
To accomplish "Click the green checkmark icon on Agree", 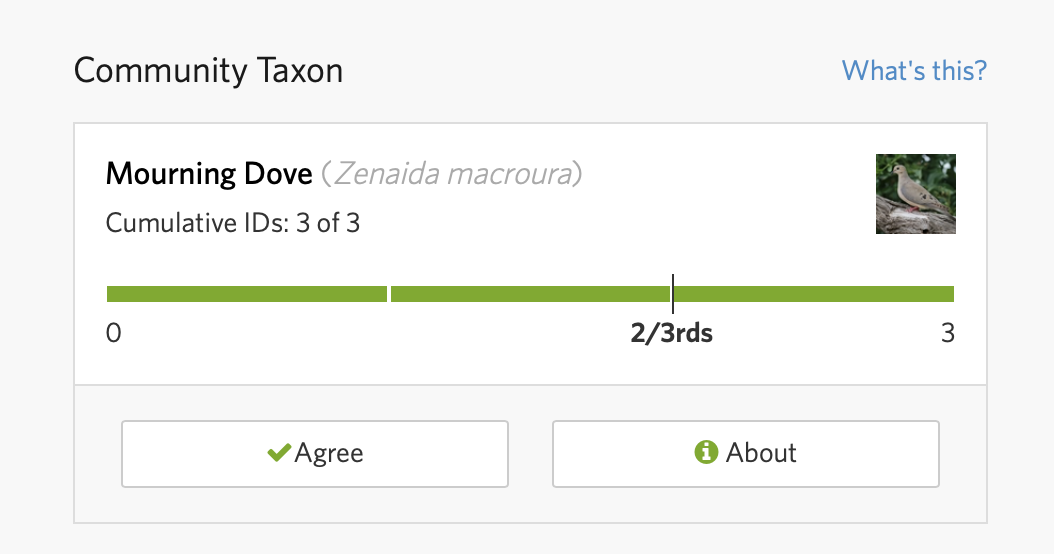I will coord(279,453).
